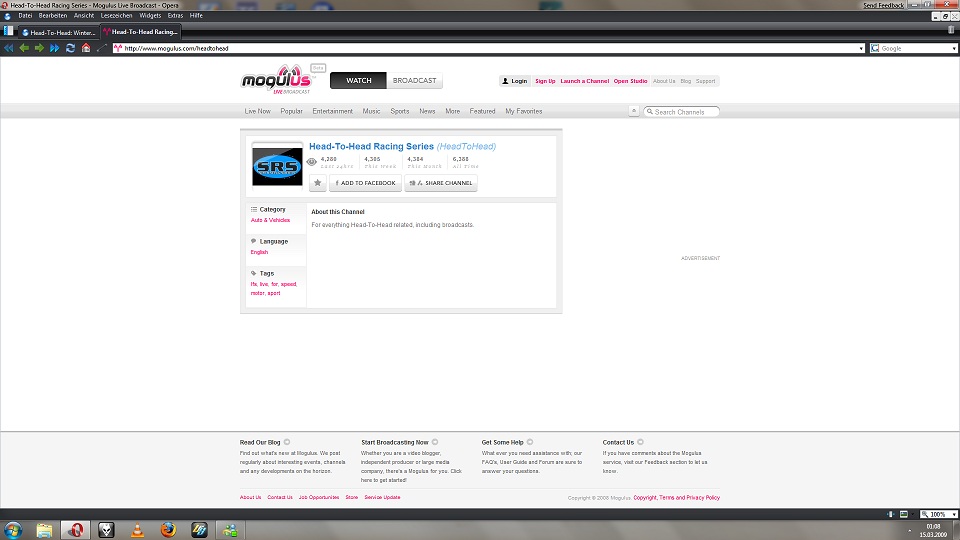The width and height of the screenshot is (960, 540).
Task: Go forward with the green forward arrow
Action: coord(39,48)
